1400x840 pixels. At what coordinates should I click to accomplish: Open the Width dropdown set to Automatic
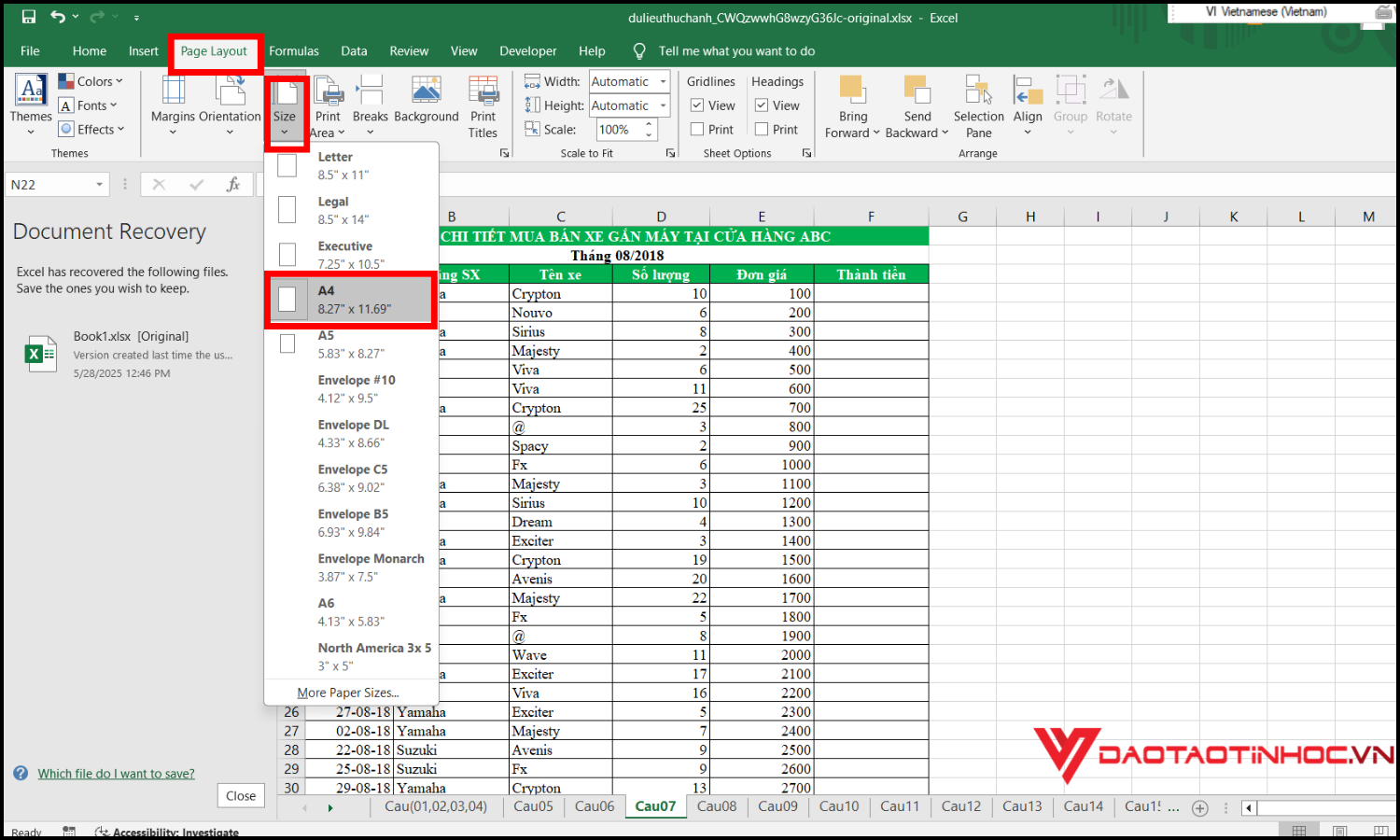(x=663, y=82)
